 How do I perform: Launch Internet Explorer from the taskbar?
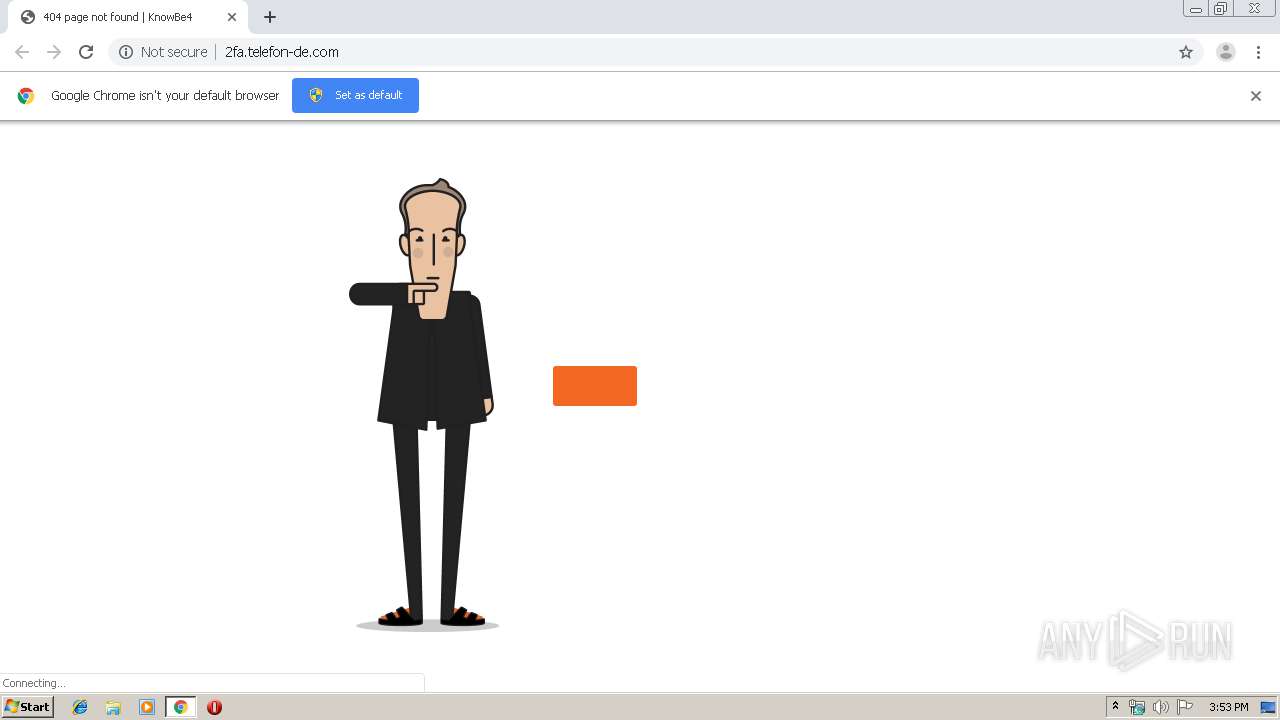click(x=80, y=707)
